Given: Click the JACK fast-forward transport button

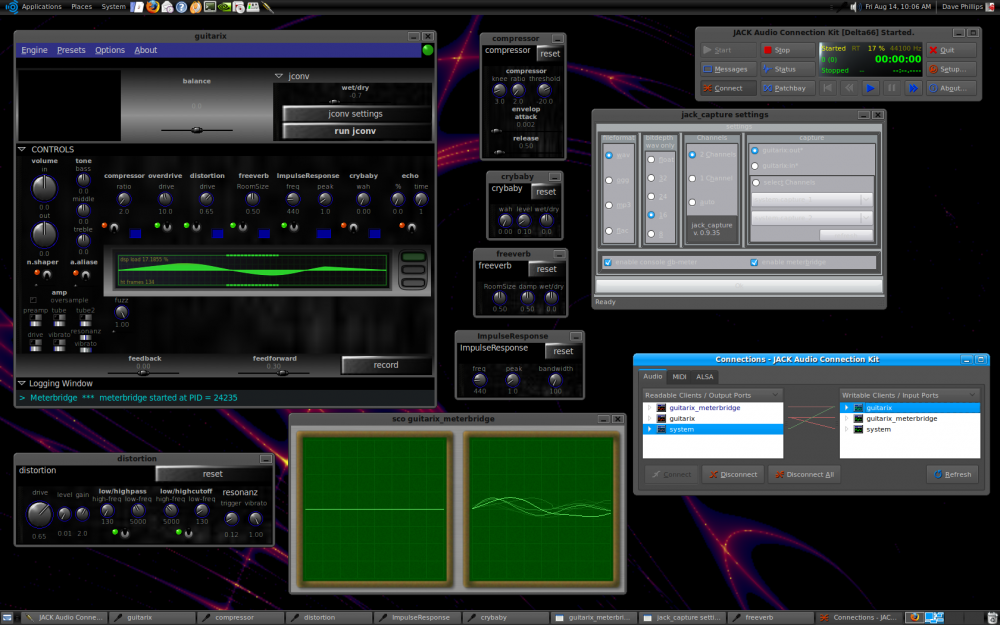Looking at the screenshot, I should 913,88.
